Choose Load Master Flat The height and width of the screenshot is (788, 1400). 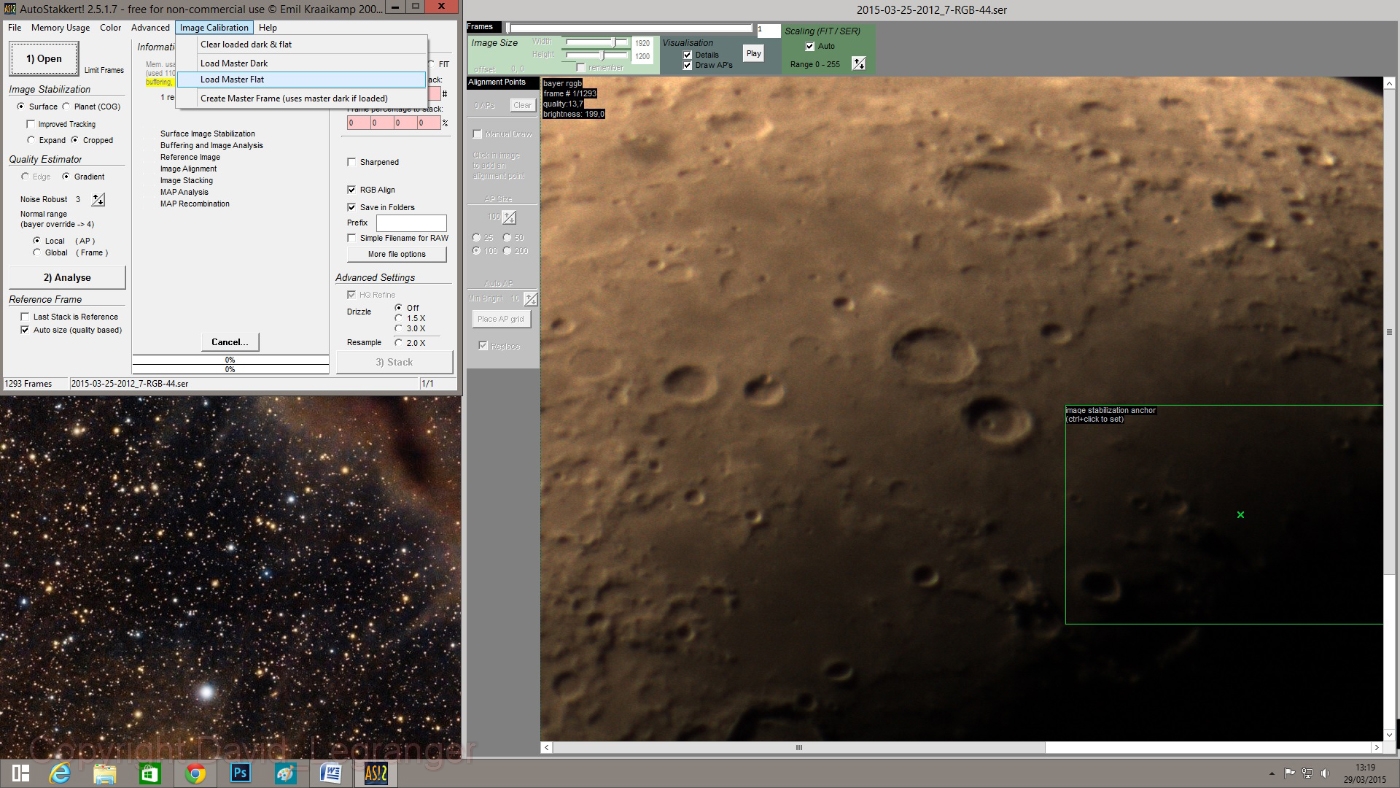coord(302,79)
